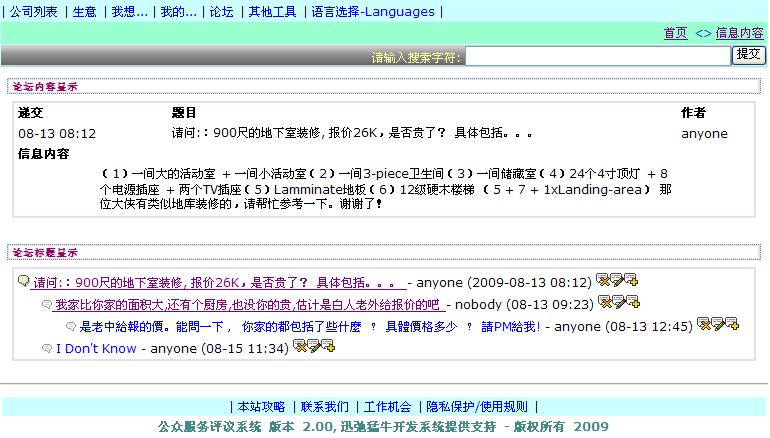Image resolution: width=770 pixels, height=438 pixels.
Task: Open 公司列表 menu
Action: coord(33,11)
